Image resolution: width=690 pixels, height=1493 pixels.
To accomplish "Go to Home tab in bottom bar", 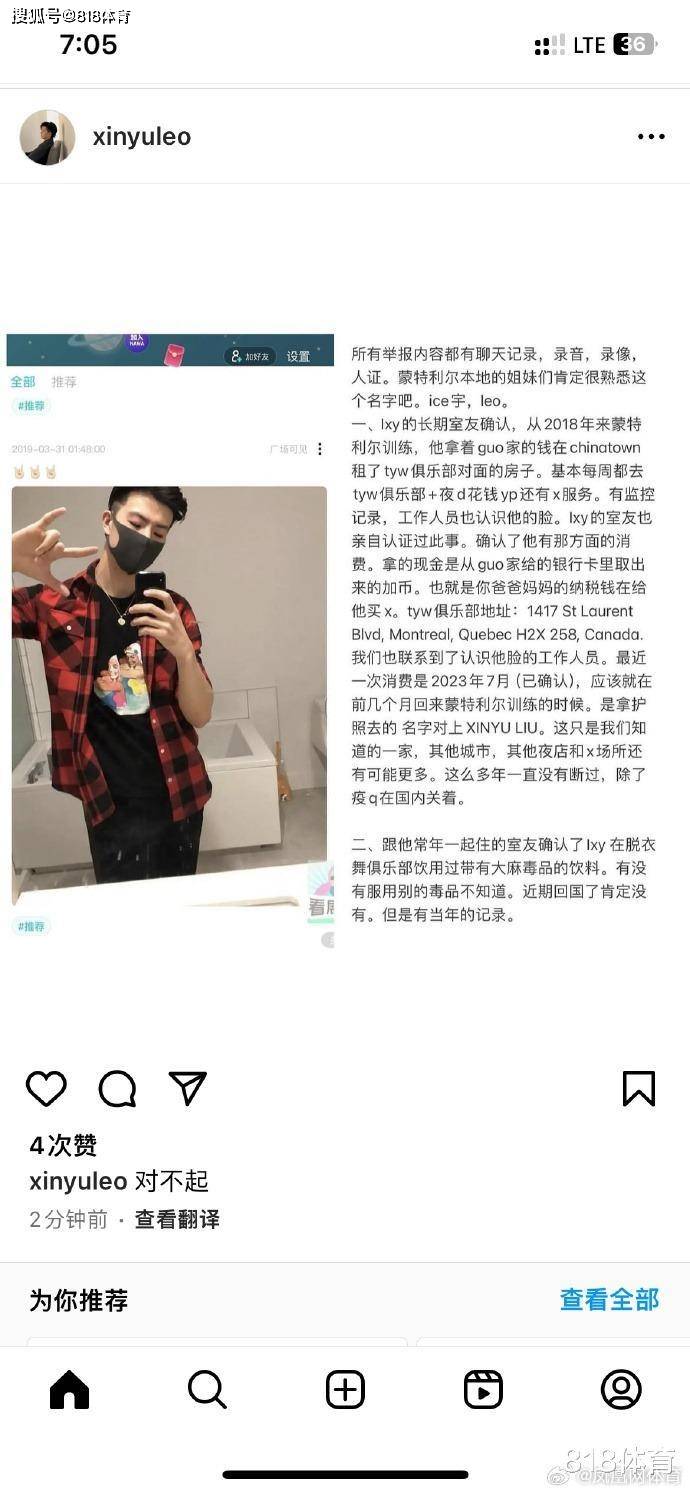I will 69,1390.
